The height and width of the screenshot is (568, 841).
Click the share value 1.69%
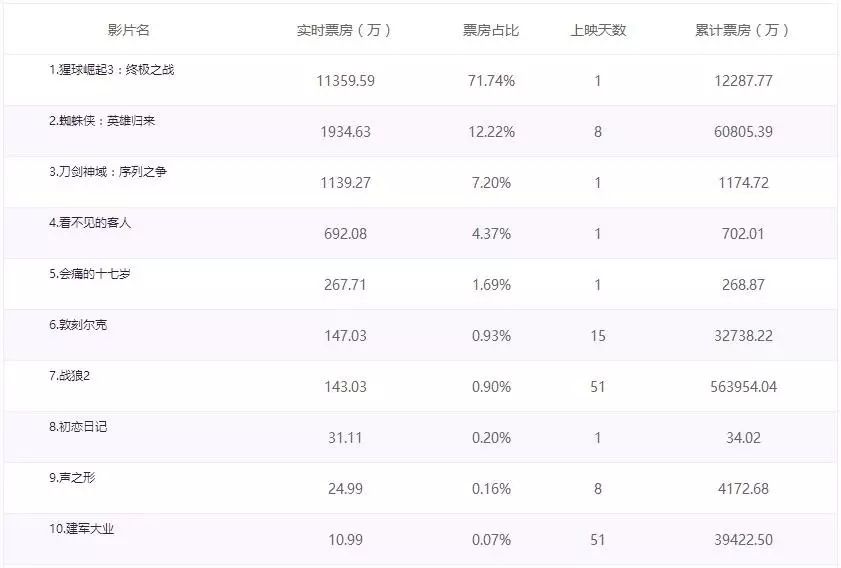click(491, 285)
